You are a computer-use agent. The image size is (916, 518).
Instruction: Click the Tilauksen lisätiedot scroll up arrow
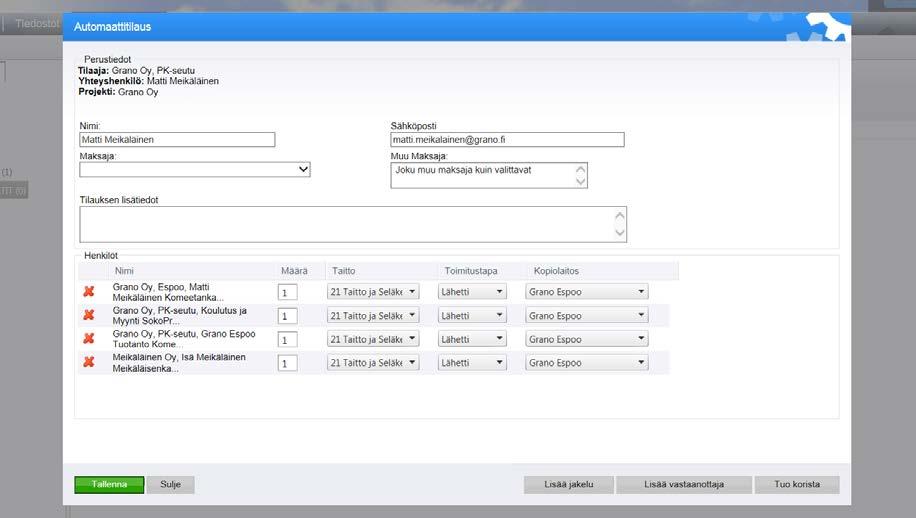(x=620, y=215)
